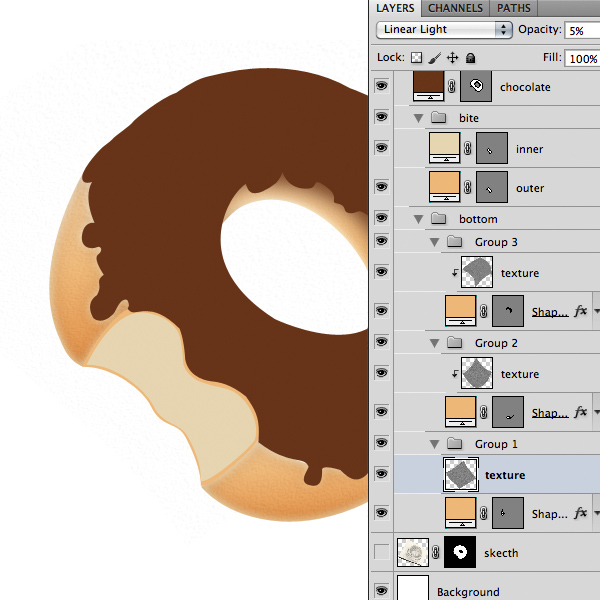Image resolution: width=600 pixels, height=600 pixels.
Task: Collapse Group 3
Action: [x=434, y=242]
